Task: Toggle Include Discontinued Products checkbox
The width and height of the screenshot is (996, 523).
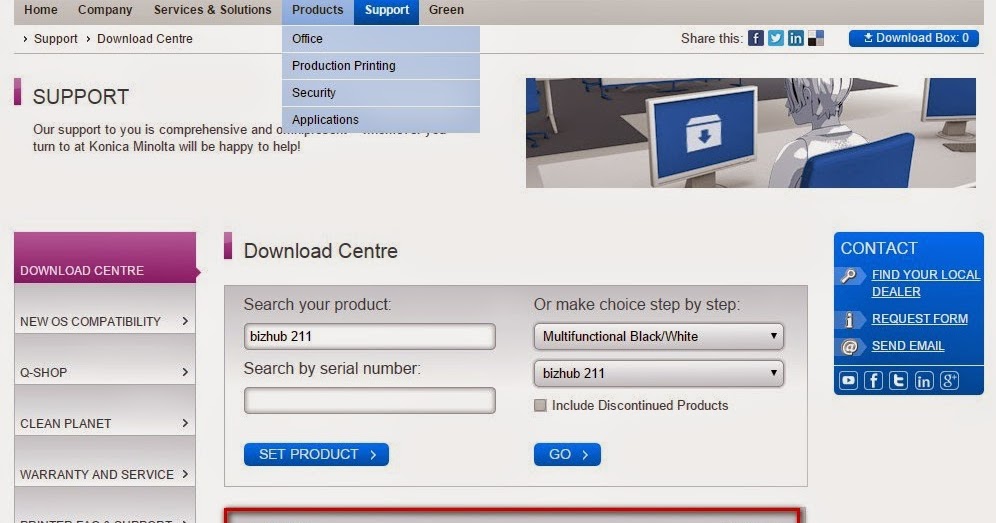Action: (540, 405)
